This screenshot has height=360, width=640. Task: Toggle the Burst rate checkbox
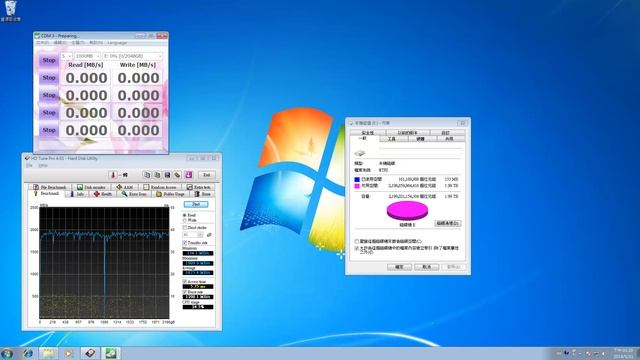[185, 292]
